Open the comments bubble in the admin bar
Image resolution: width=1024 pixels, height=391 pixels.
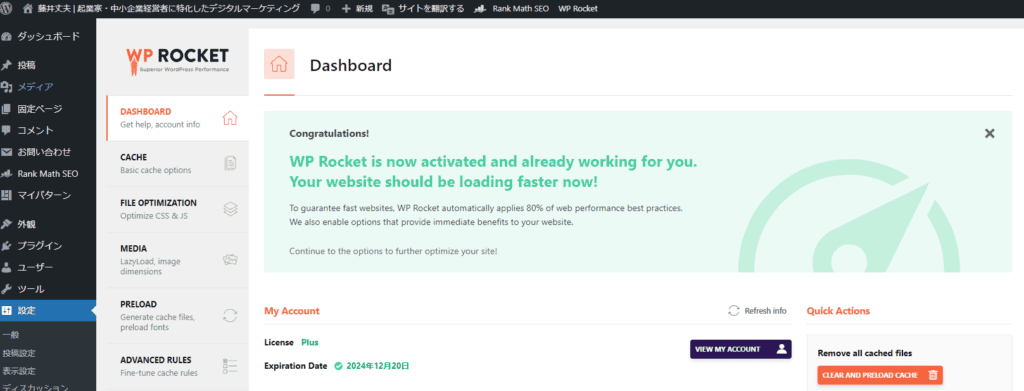click(x=321, y=8)
